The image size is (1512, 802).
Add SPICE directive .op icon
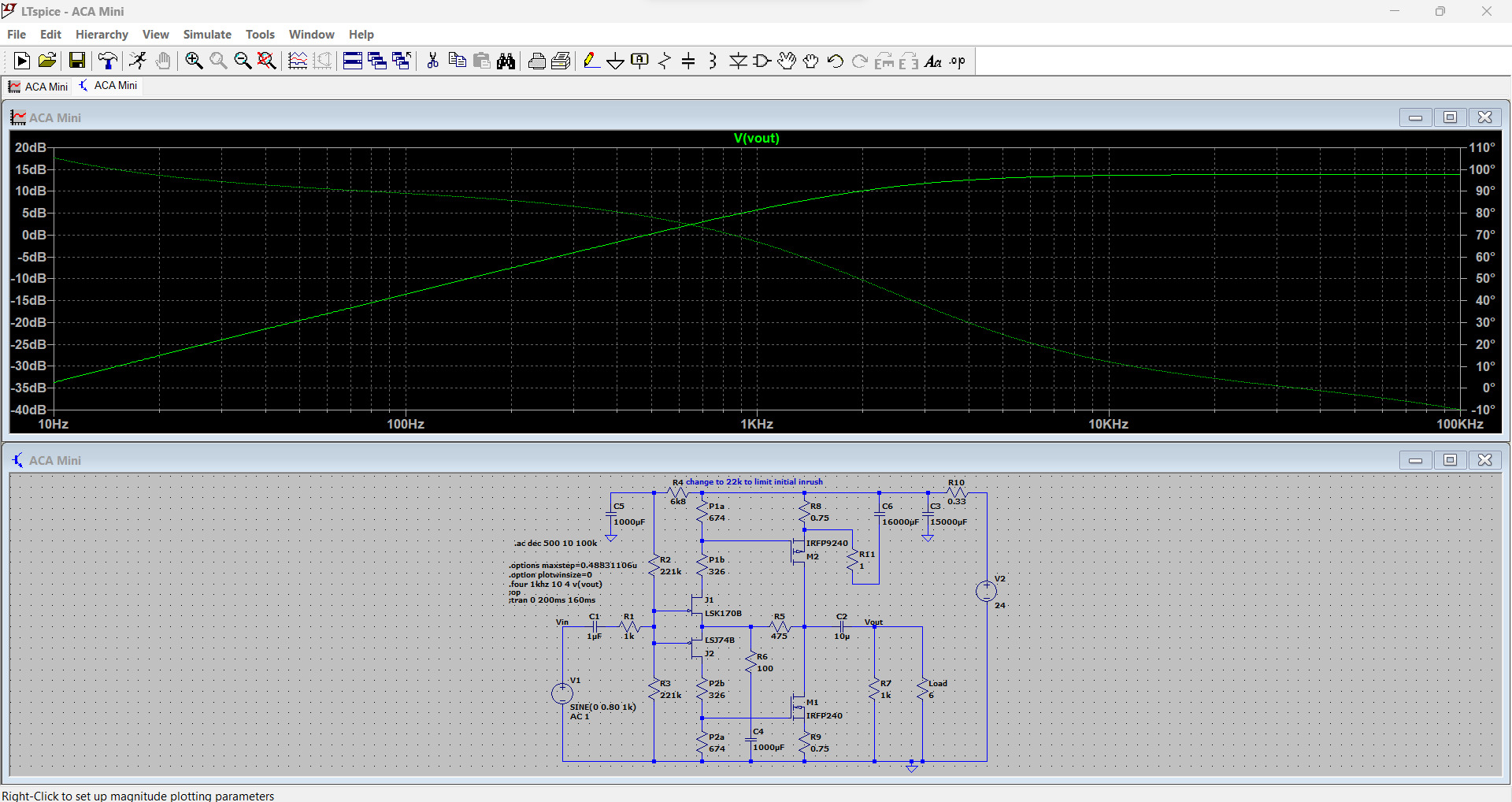click(x=958, y=61)
